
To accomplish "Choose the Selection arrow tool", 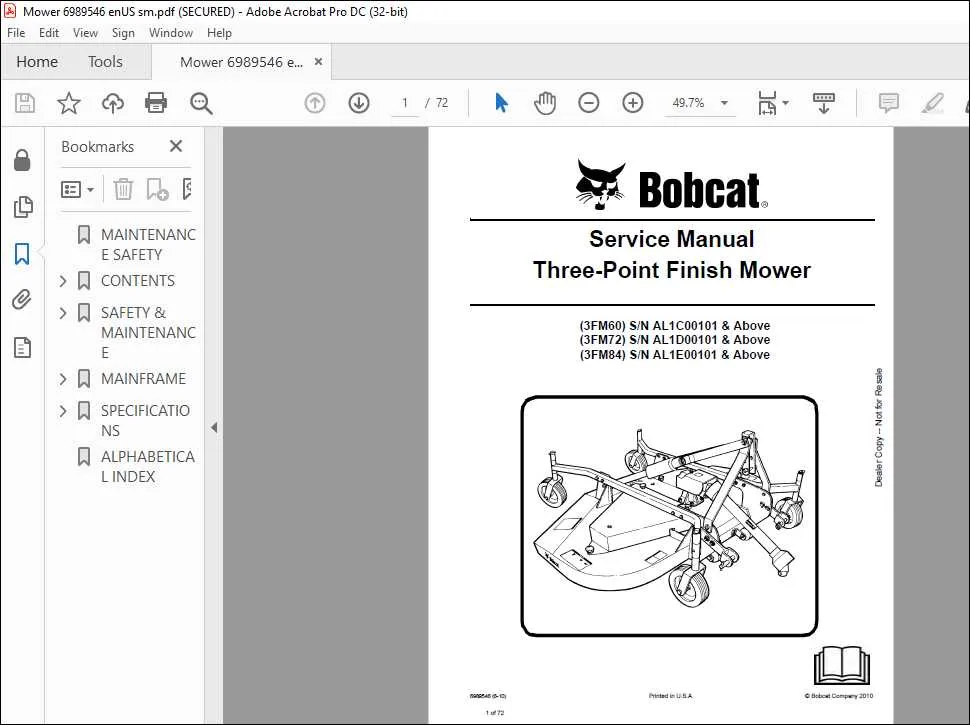I will tap(501, 103).
